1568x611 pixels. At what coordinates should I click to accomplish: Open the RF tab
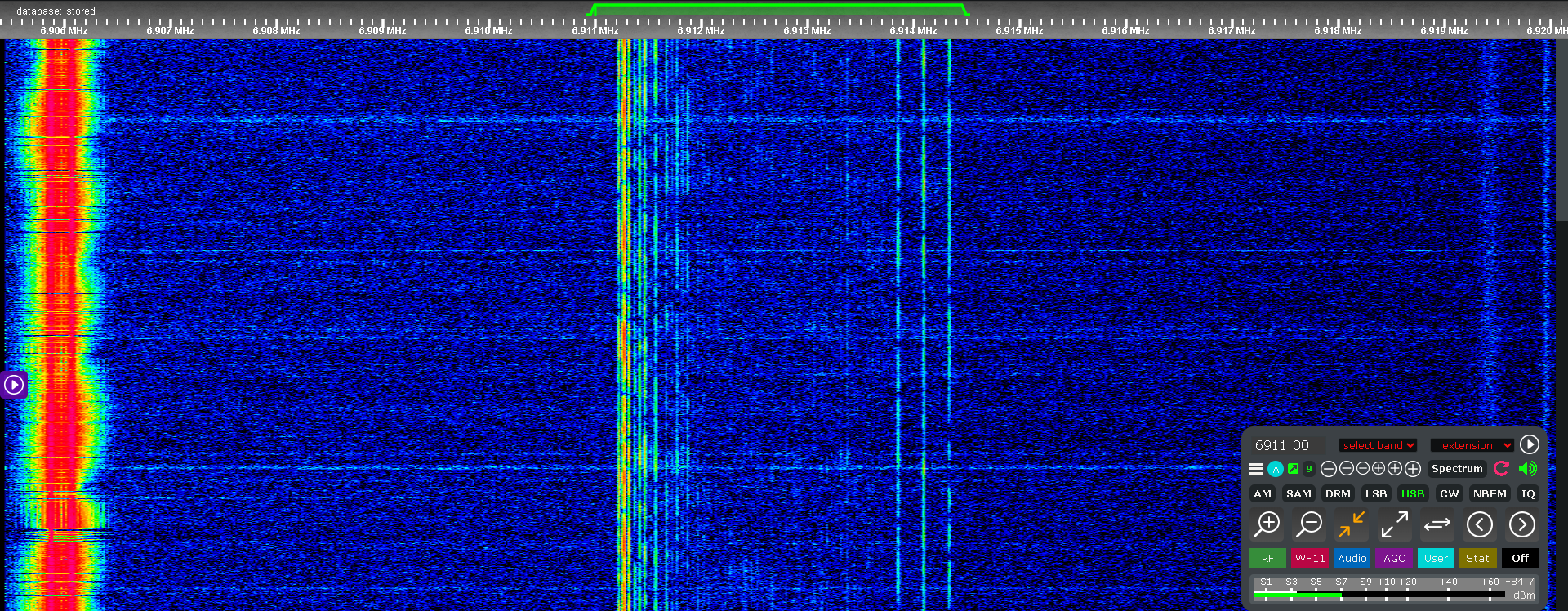(x=1267, y=558)
